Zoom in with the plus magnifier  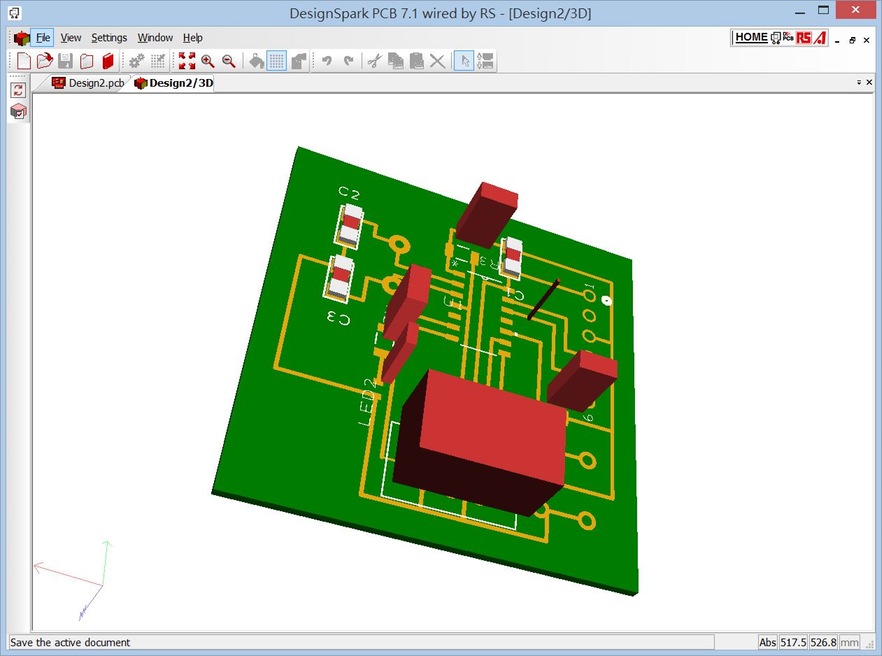pyautogui.click(x=208, y=61)
